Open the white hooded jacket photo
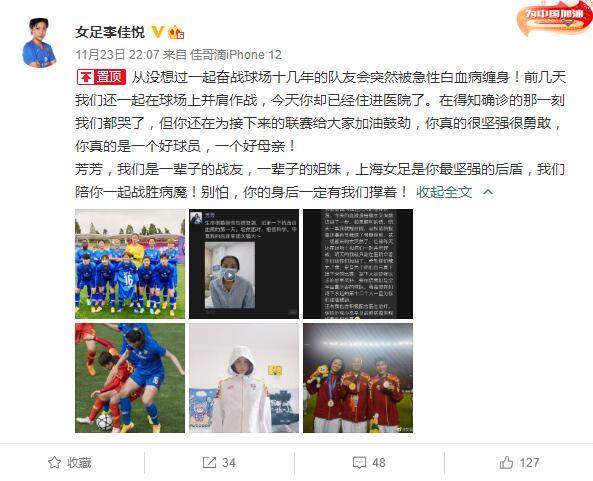The height and width of the screenshot is (481, 593). 244,378
